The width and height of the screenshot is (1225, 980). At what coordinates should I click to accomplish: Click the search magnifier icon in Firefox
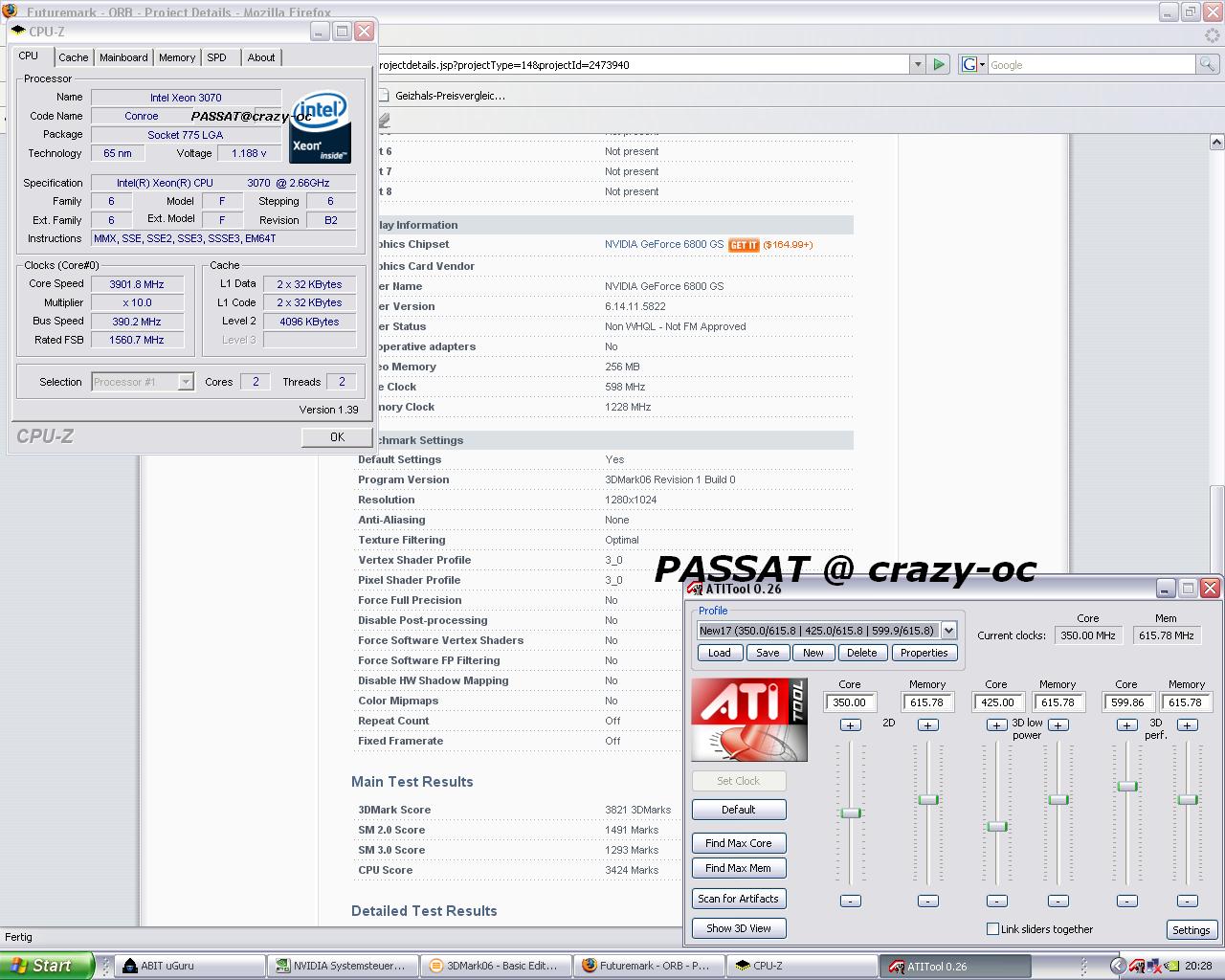(1208, 64)
